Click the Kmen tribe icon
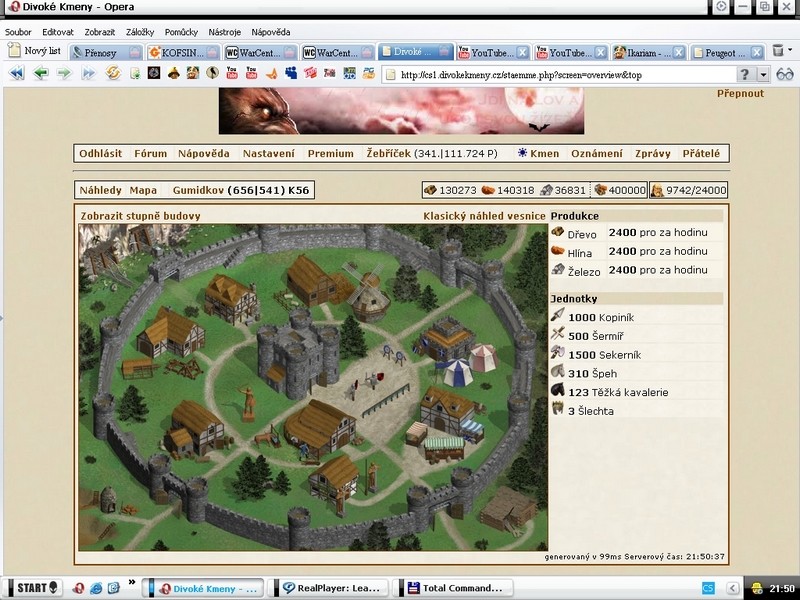 [x=522, y=153]
